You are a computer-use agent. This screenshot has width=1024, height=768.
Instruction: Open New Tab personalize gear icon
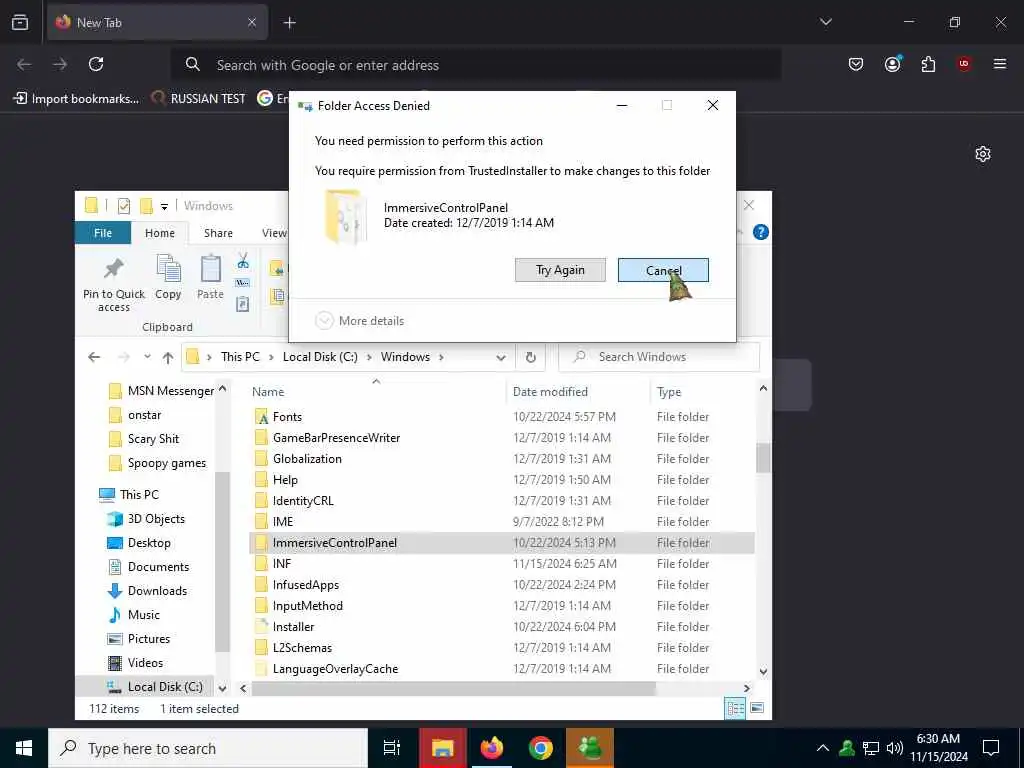pos(982,154)
